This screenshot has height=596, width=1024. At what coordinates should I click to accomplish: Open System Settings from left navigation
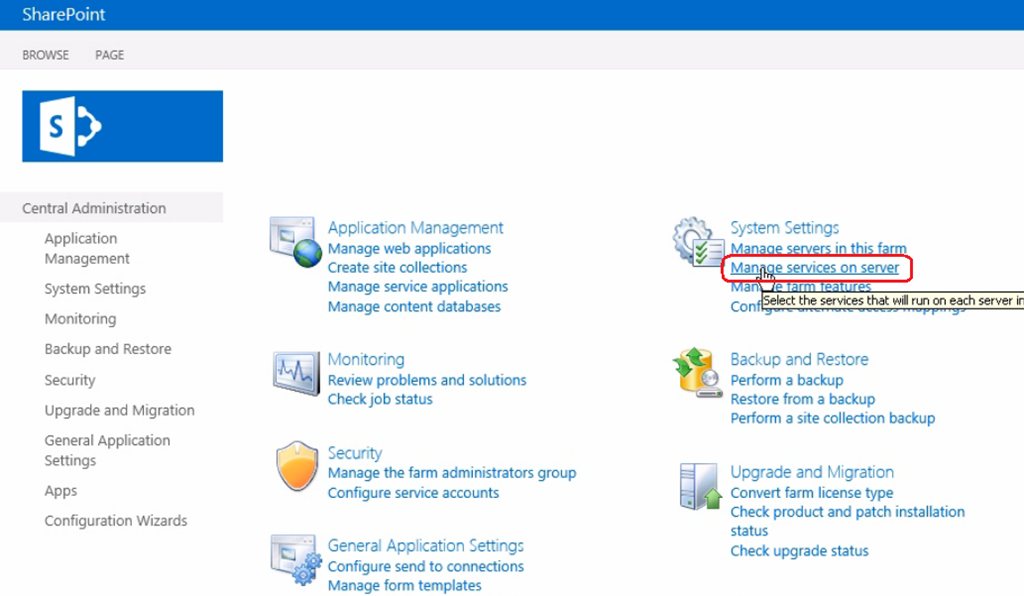tap(95, 289)
